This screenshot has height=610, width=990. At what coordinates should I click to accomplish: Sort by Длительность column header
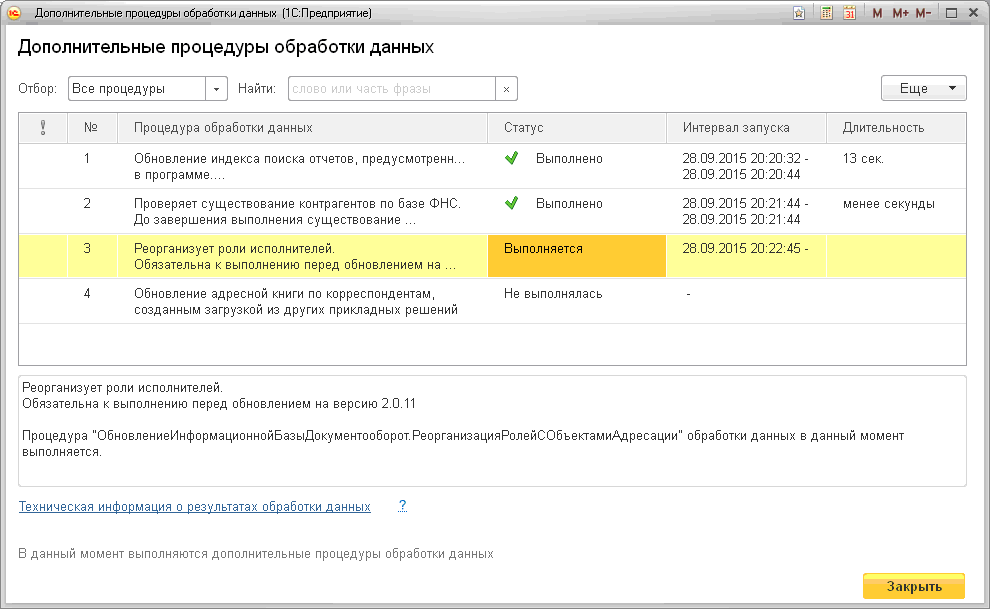[896, 128]
